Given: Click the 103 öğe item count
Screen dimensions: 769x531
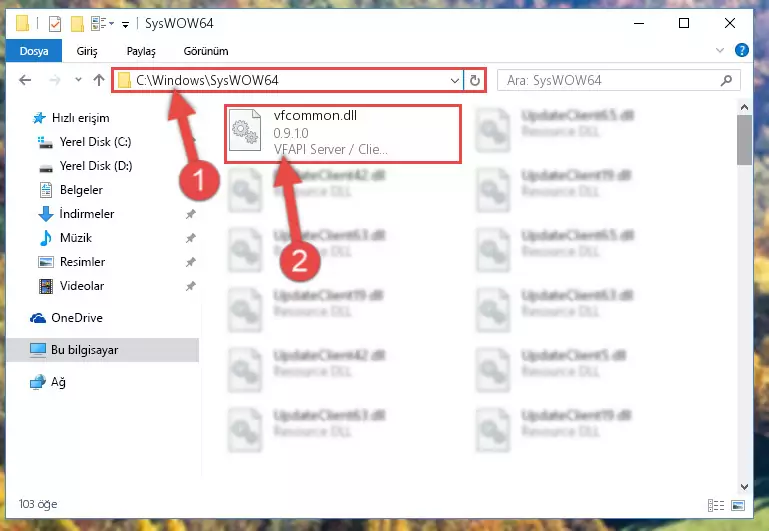Looking at the screenshot, I should [38, 504].
